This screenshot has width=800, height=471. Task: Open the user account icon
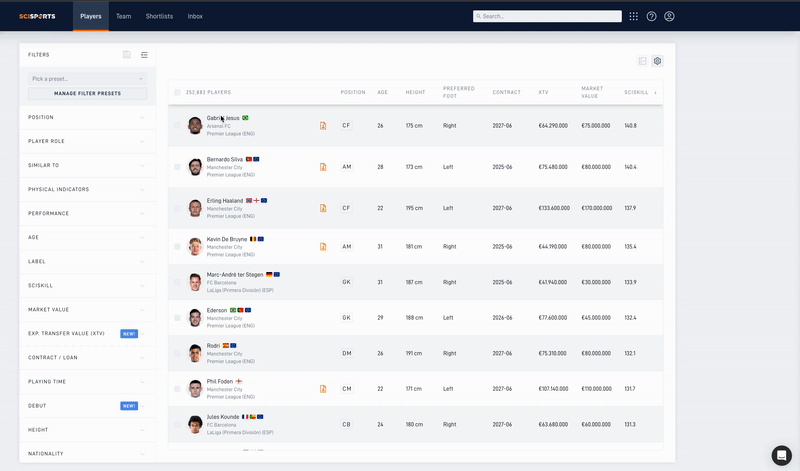tap(669, 16)
